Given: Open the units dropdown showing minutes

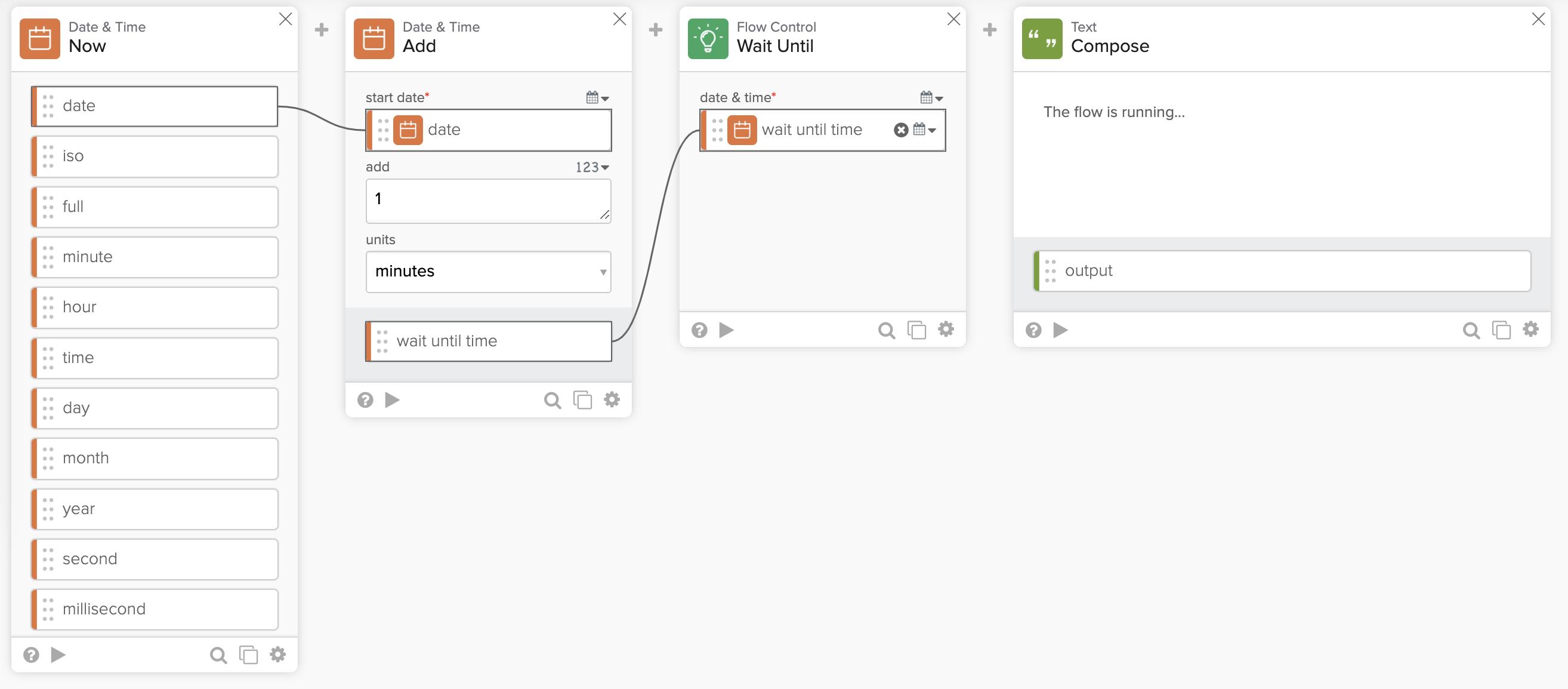Looking at the screenshot, I should click(x=487, y=272).
